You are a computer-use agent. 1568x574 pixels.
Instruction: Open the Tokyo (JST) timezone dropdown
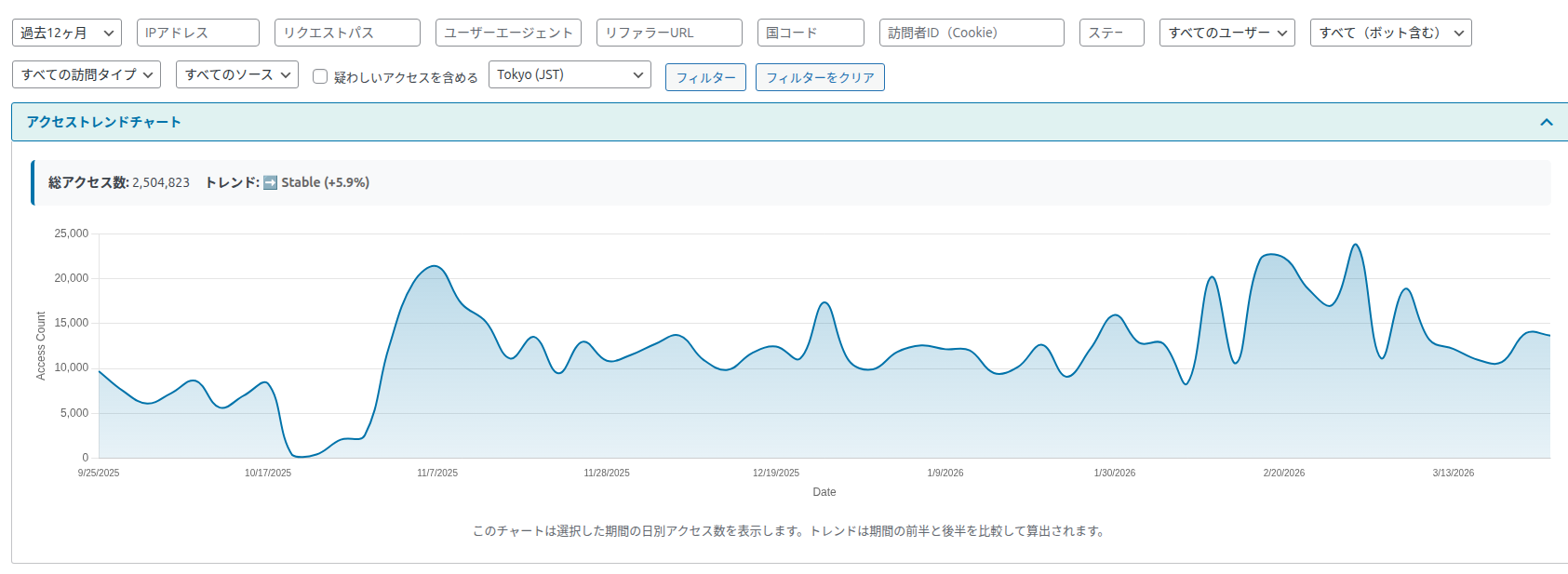(570, 74)
